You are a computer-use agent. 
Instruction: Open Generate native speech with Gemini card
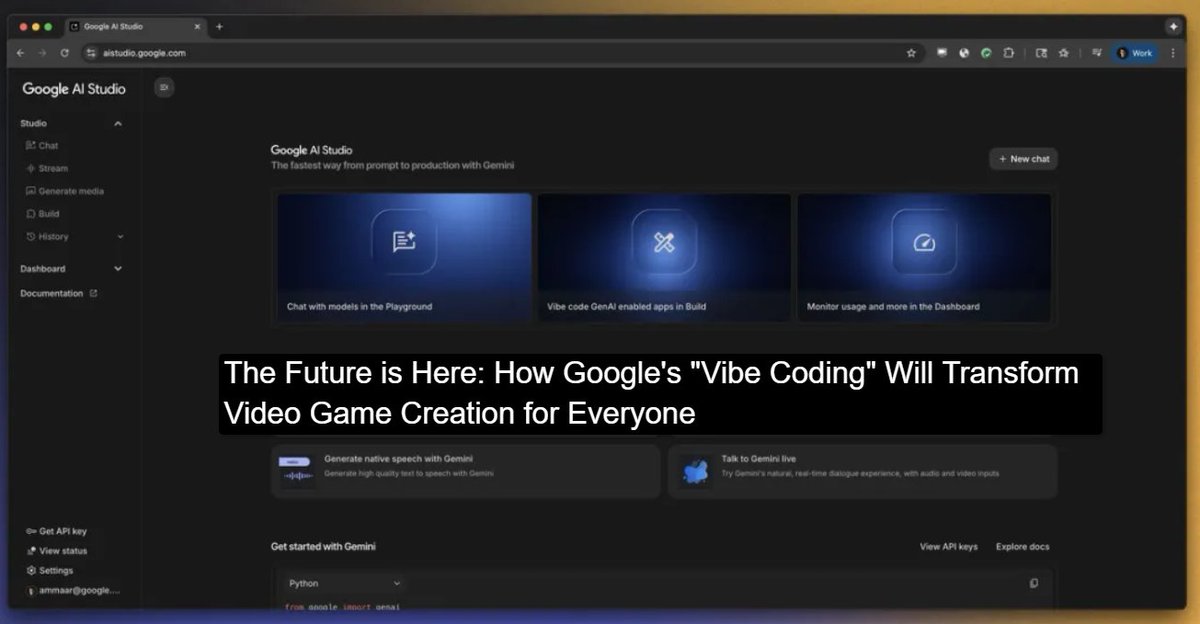point(465,471)
